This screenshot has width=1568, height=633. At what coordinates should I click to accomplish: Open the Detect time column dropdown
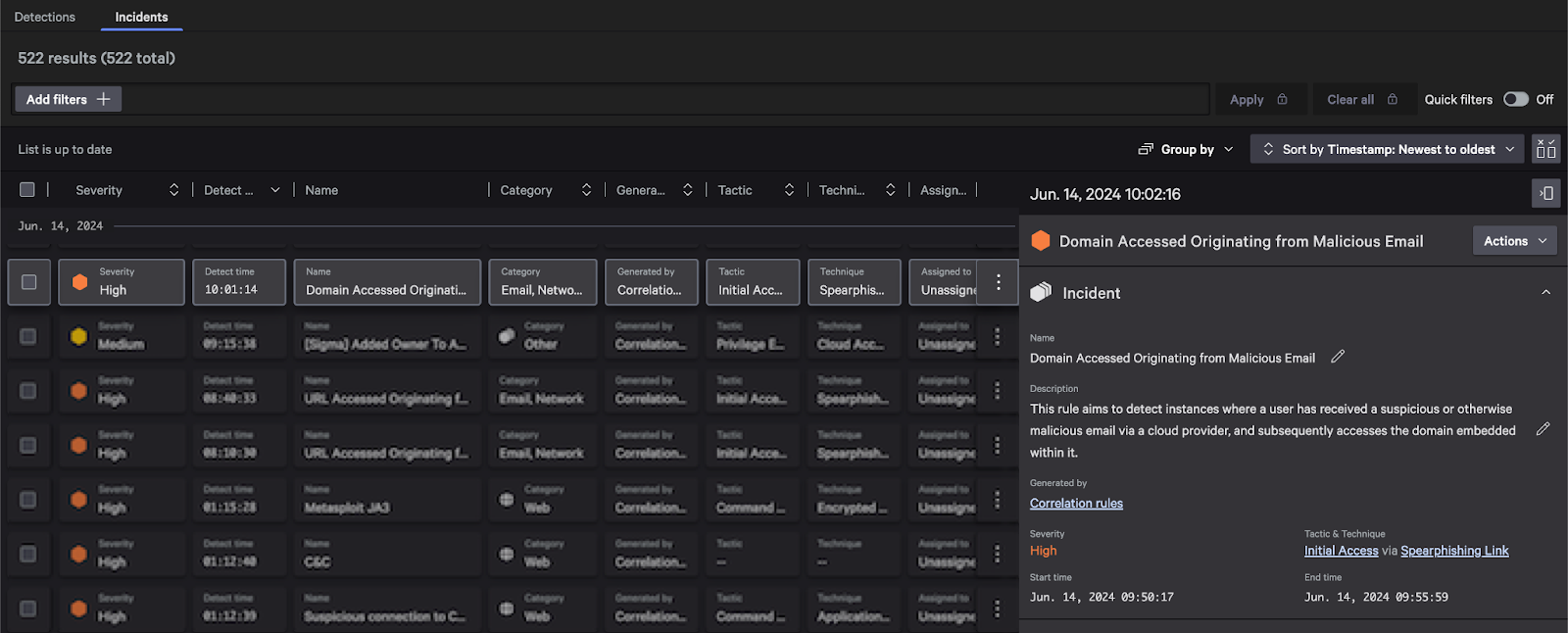275,190
